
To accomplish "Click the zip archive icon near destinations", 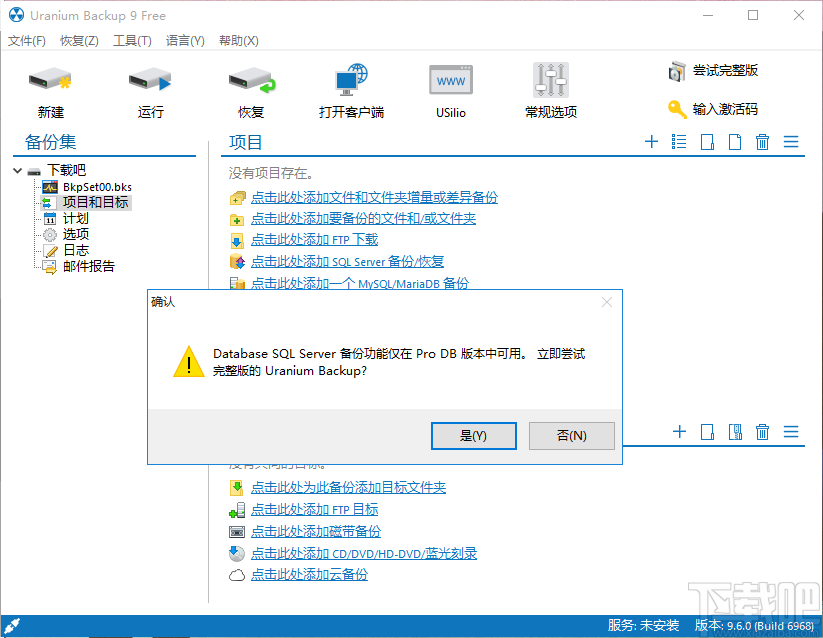I will (735, 432).
